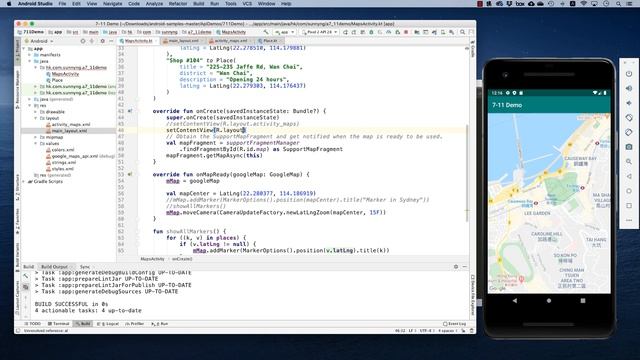Viewport: 640px width, 360px height.
Task: Click the macOS Spotlight search icon
Action: tap(618, 4)
